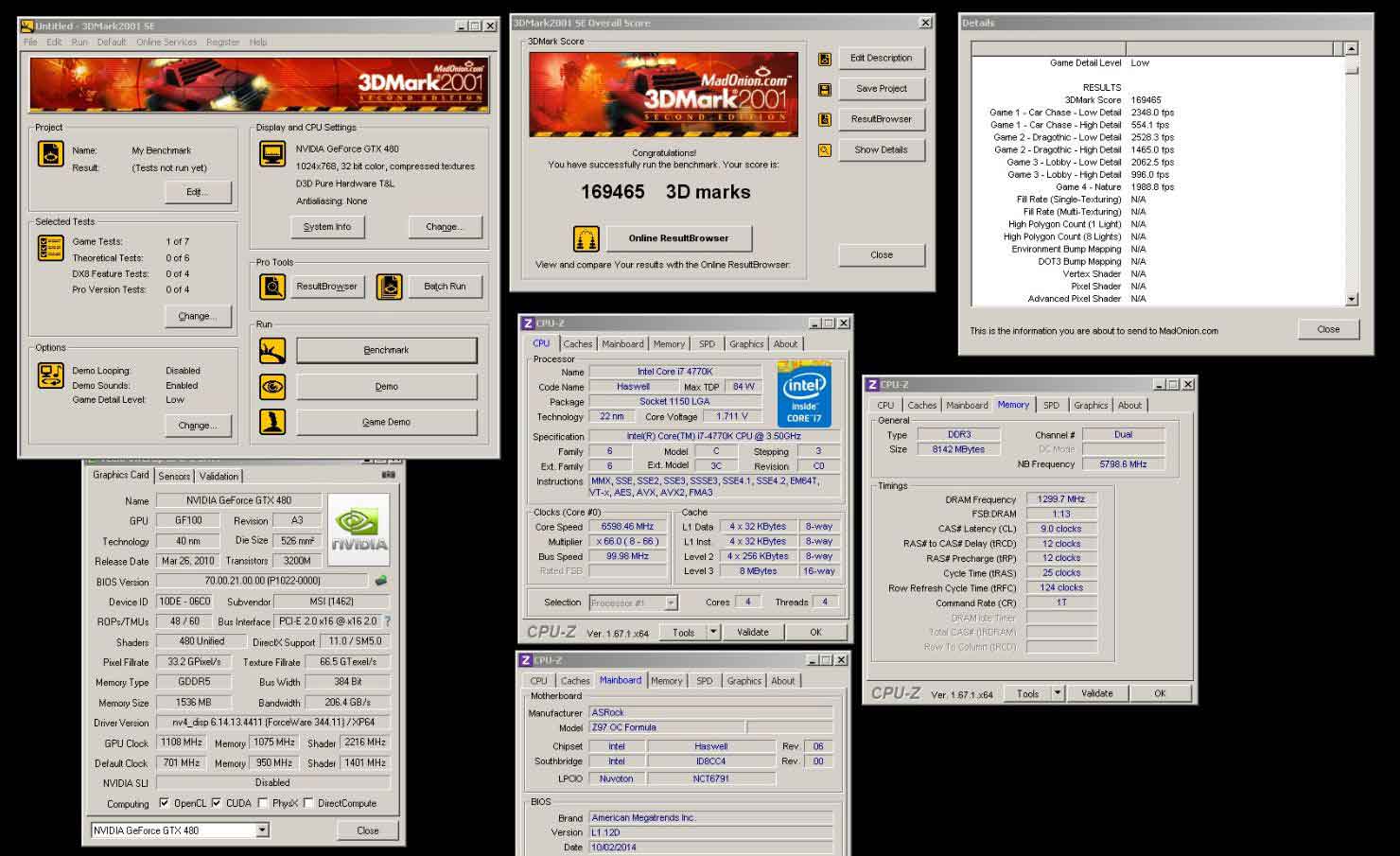Click the Save Project button
Viewport: 1400px width, 856px height.
[882, 89]
